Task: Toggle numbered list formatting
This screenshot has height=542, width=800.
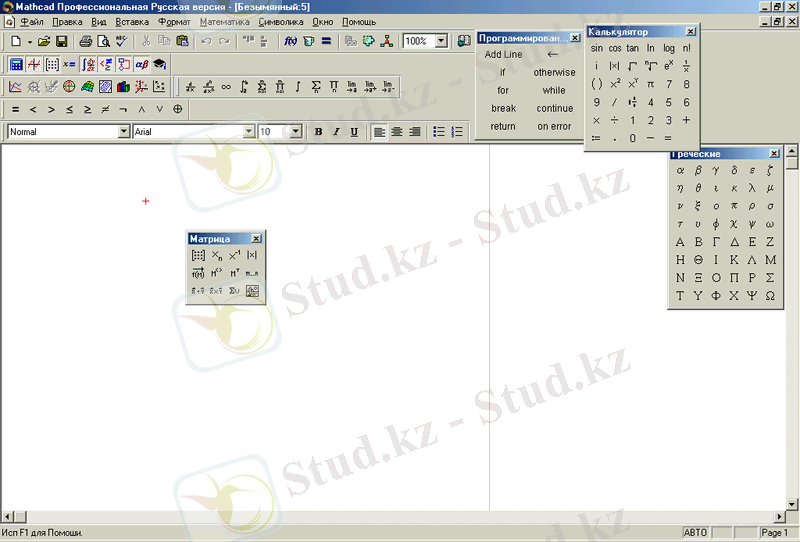Action: point(457,132)
